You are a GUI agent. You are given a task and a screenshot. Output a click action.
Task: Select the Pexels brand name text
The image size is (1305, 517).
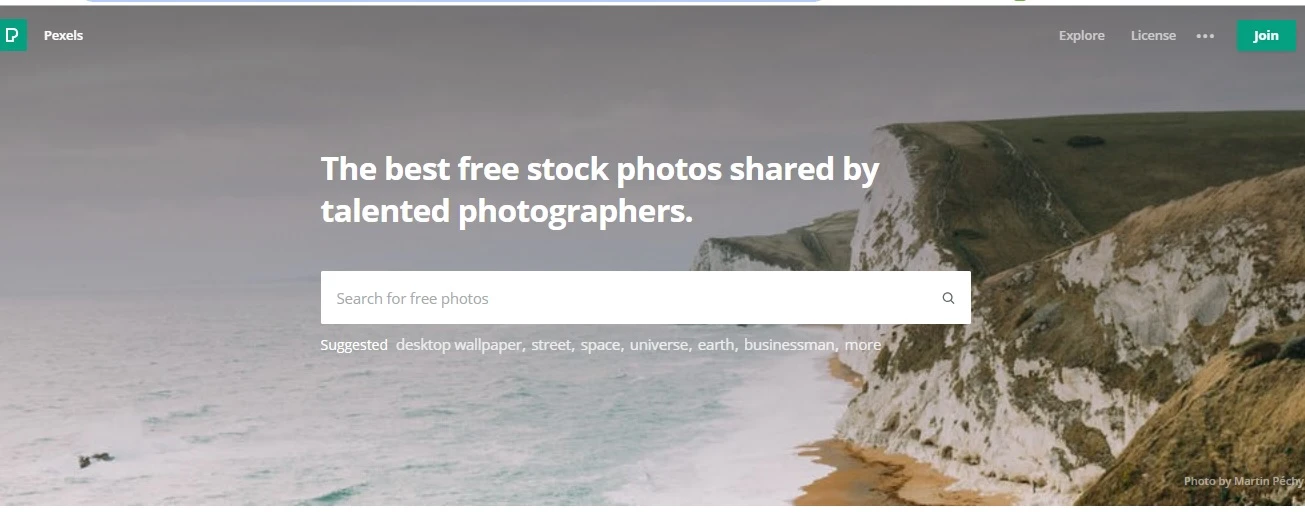[63, 36]
